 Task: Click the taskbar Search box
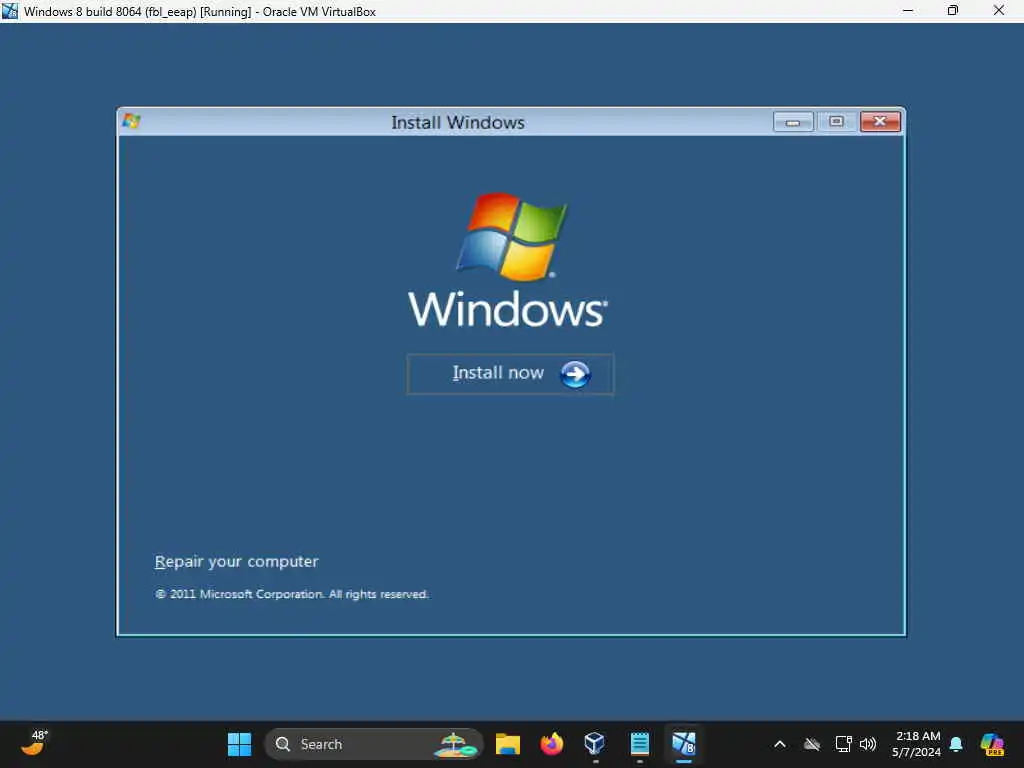(374, 744)
